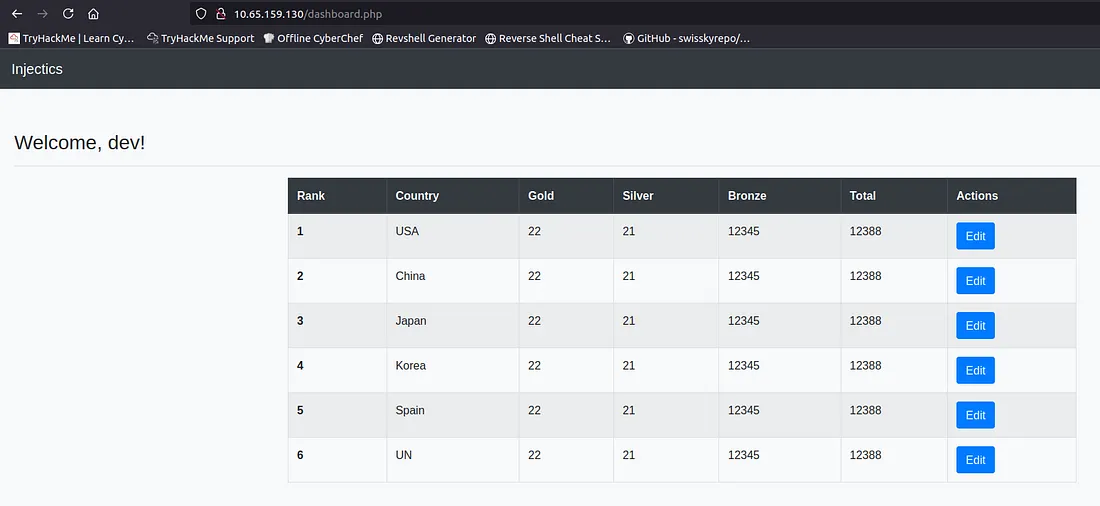Viewport: 1100px width, 506px height.
Task: Edit the China row
Action: click(x=975, y=281)
